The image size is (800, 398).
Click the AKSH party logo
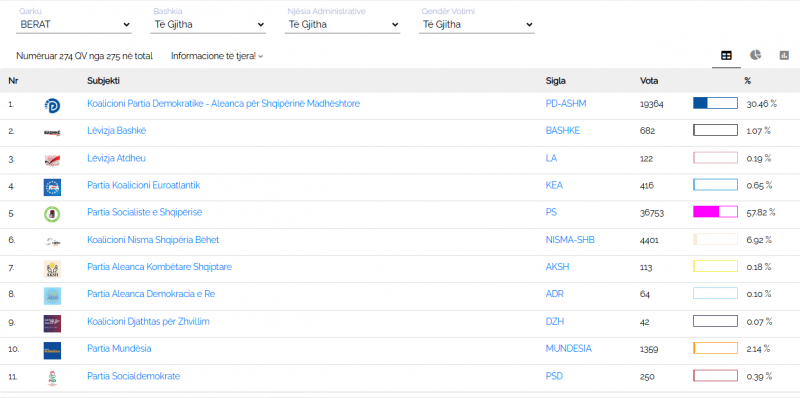(x=52, y=269)
